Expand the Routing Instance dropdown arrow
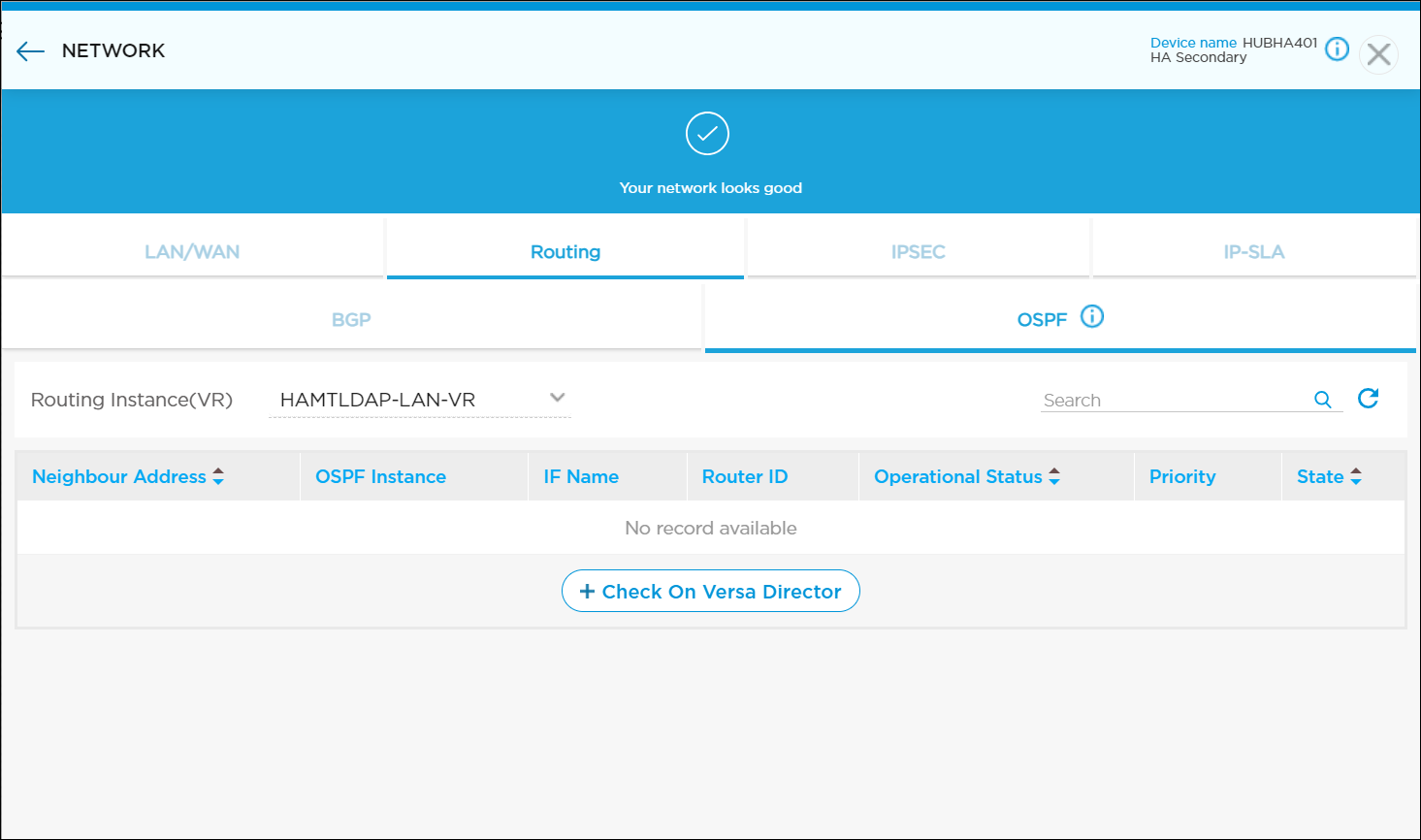 tap(557, 398)
